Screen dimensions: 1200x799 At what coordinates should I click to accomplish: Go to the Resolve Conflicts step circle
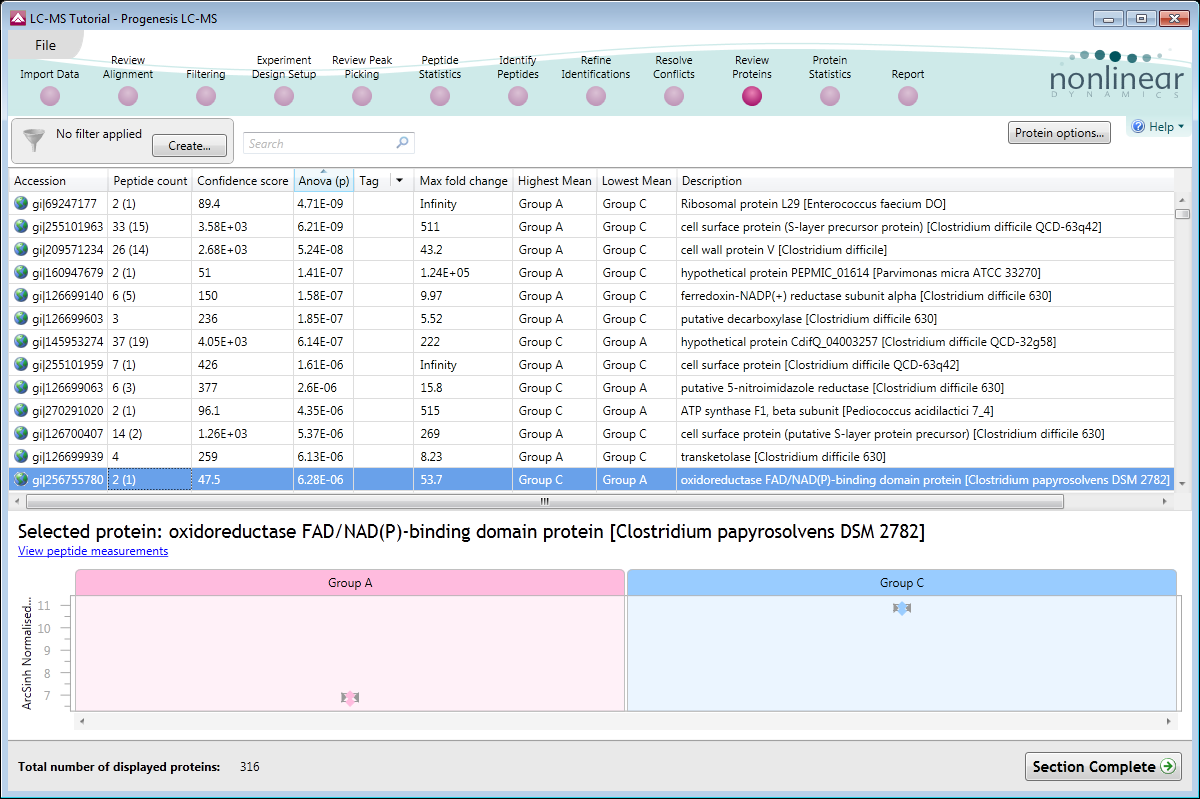[674, 96]
